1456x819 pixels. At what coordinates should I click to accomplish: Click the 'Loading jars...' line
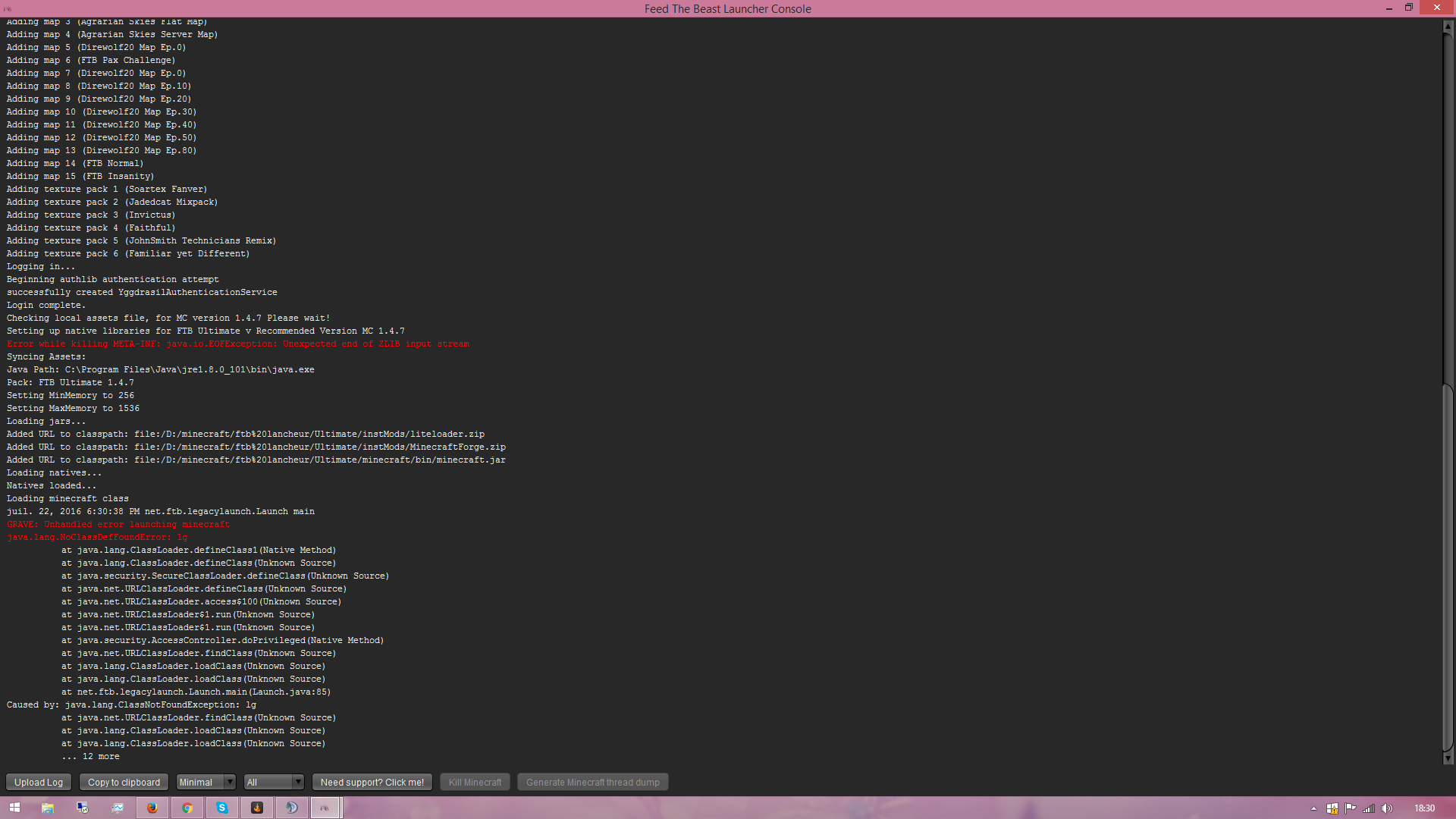pos(46,422)
